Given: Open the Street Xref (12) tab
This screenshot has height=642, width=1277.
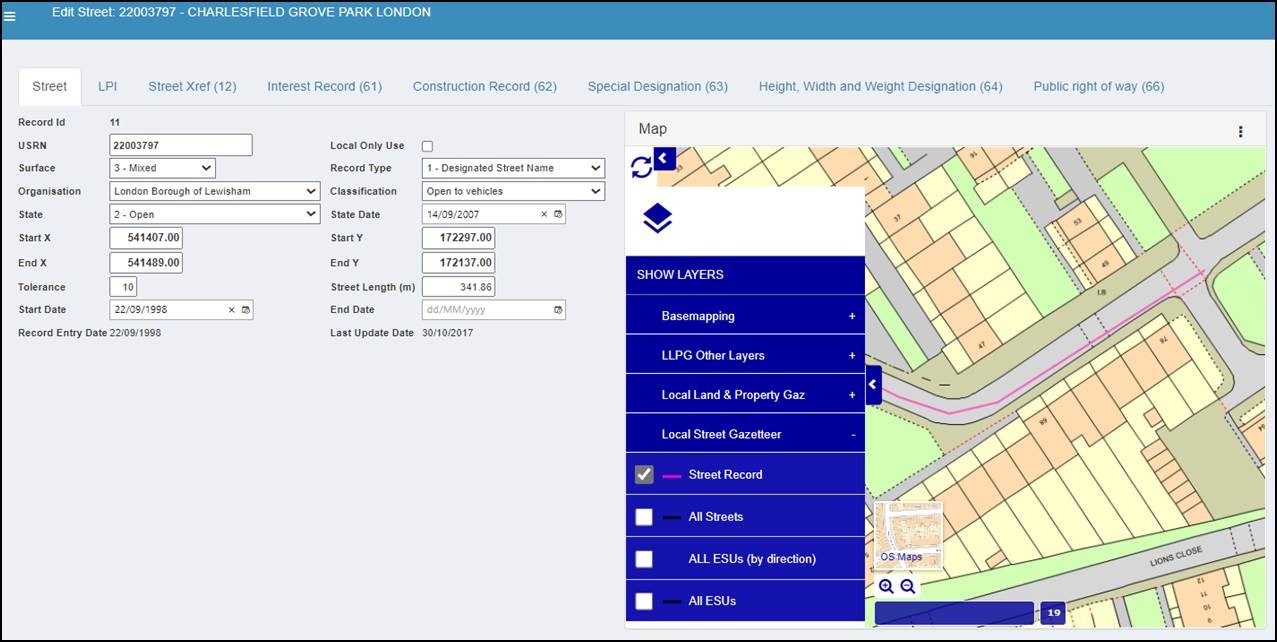Looking at the screenshot, I should pos(192,86).
